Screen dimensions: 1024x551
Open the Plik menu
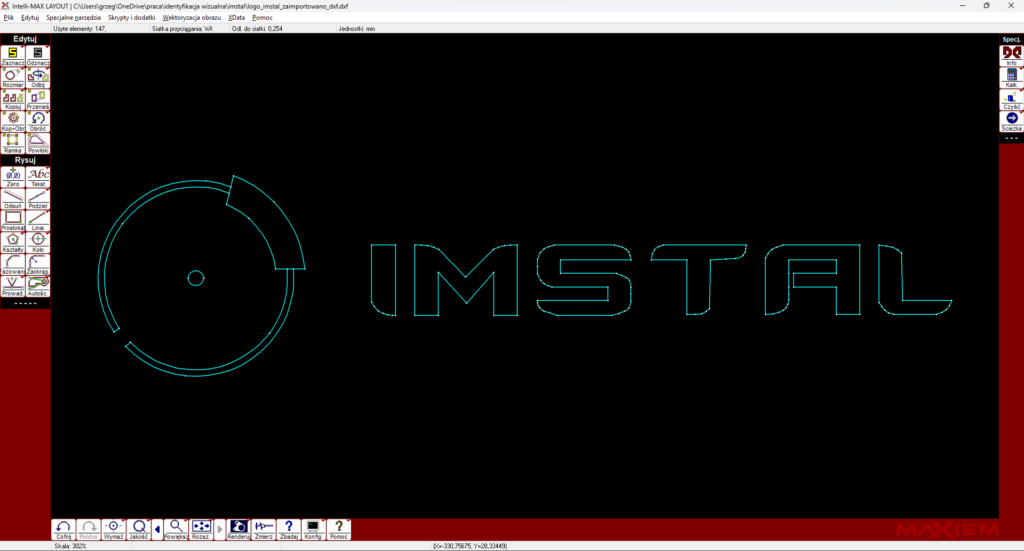tap(8, 18)
